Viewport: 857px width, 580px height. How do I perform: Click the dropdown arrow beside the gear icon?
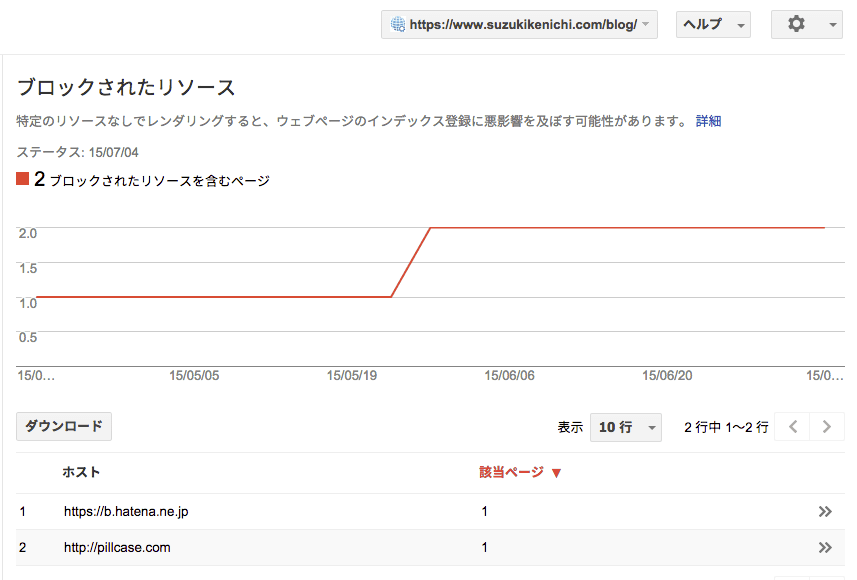[x=833, y=26]
